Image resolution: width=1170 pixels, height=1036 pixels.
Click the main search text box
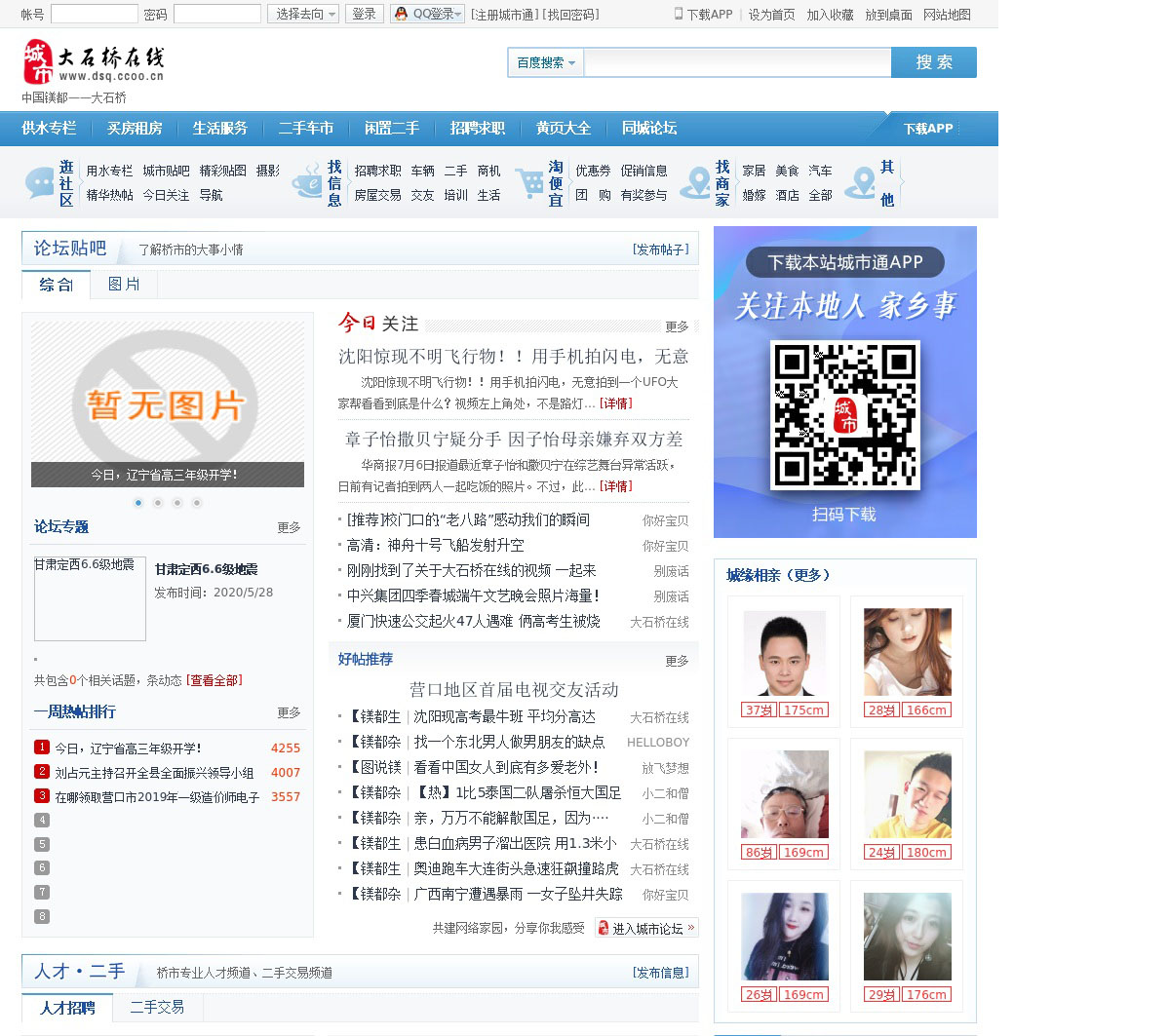737,62
